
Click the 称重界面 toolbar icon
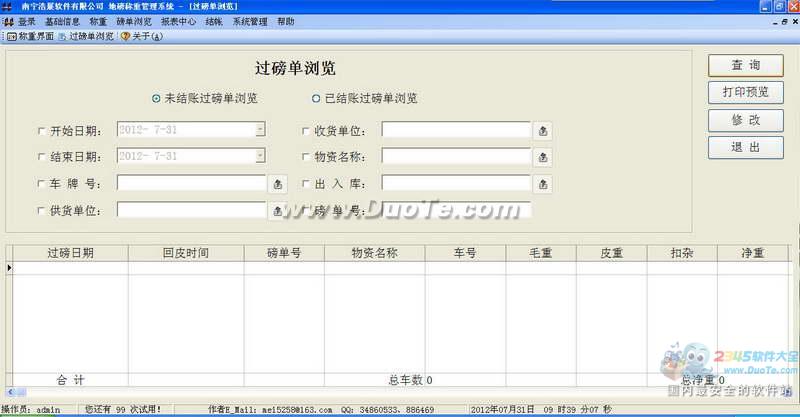point(12,37)
